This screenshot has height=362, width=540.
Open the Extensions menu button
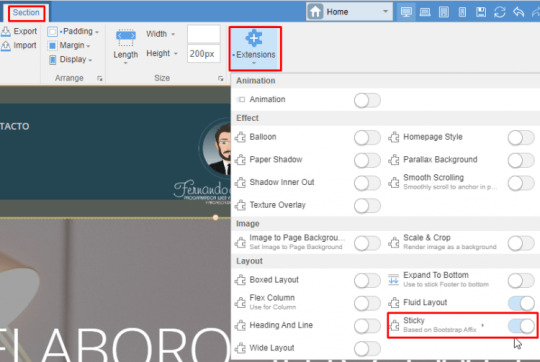tap(255, 49)
